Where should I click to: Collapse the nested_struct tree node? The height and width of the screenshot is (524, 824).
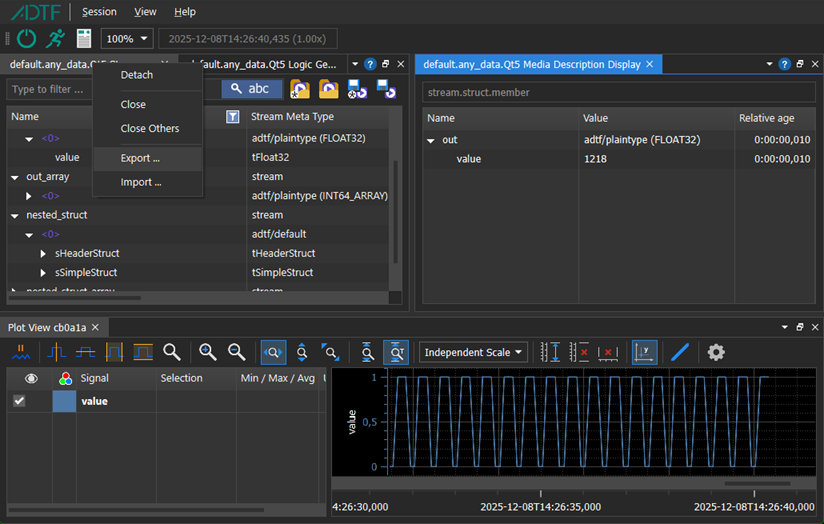(15, 215)
